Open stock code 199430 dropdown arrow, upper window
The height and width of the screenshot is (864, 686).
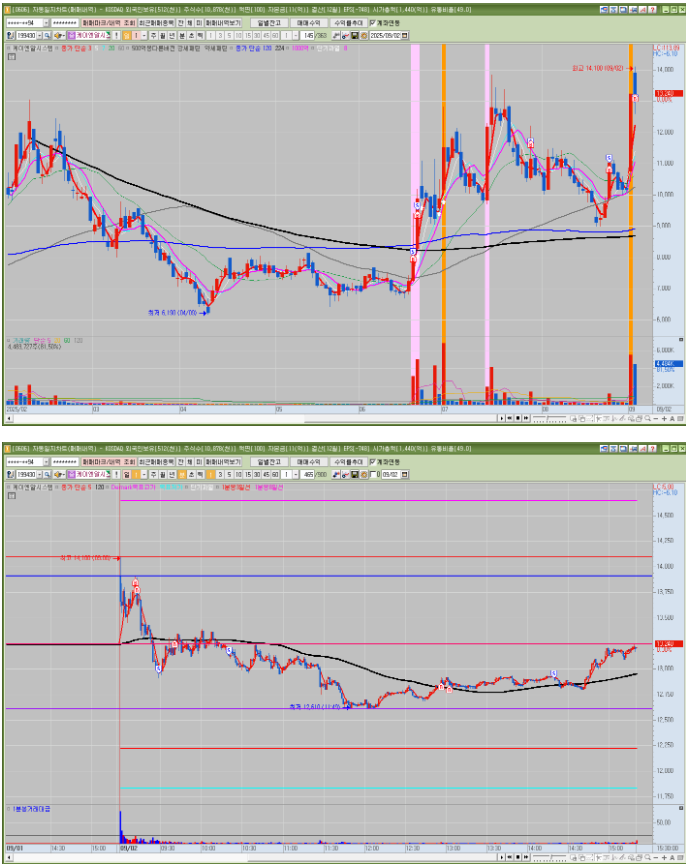39,35
